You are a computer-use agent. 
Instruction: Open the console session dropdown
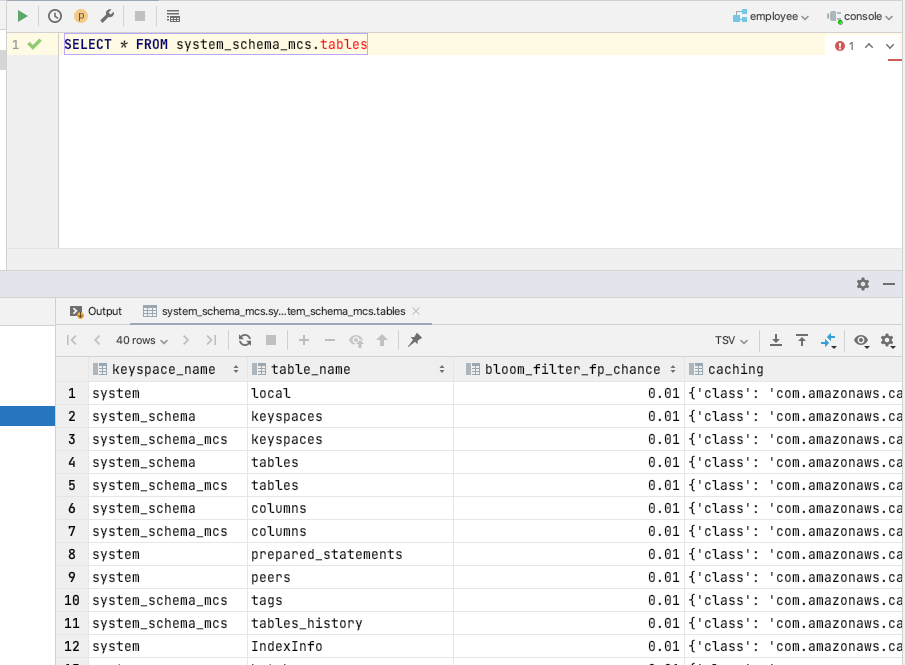[x=860, y=17]
